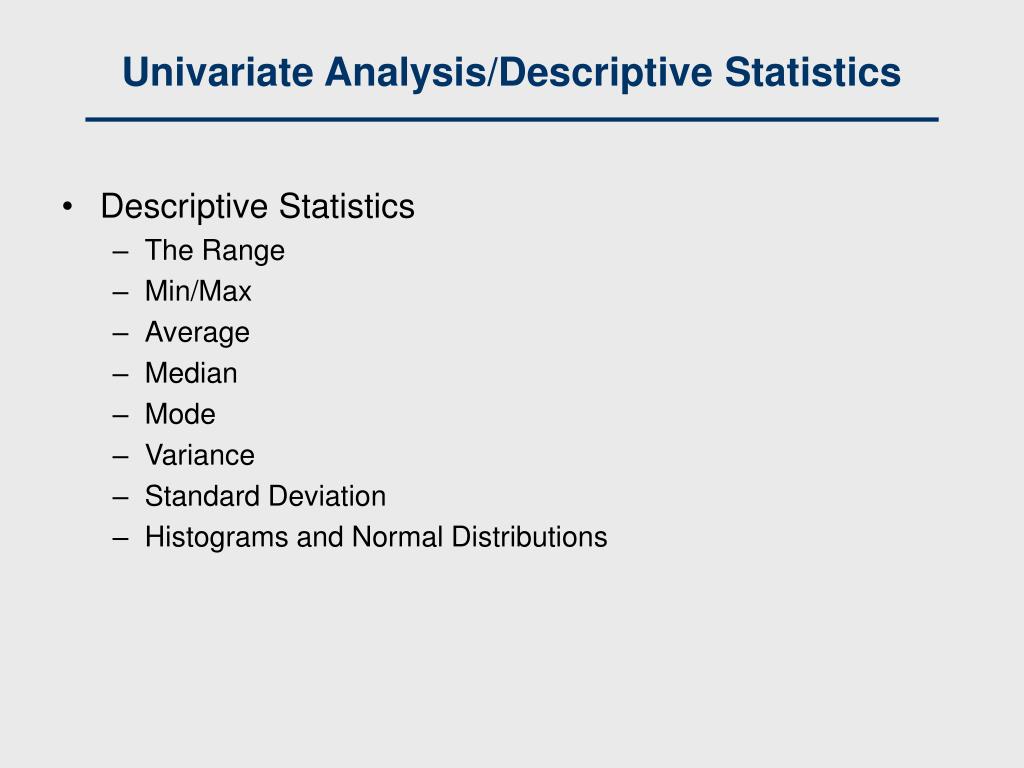
Task: Click the blue horizontal line under title
Action: coord(512,120)
